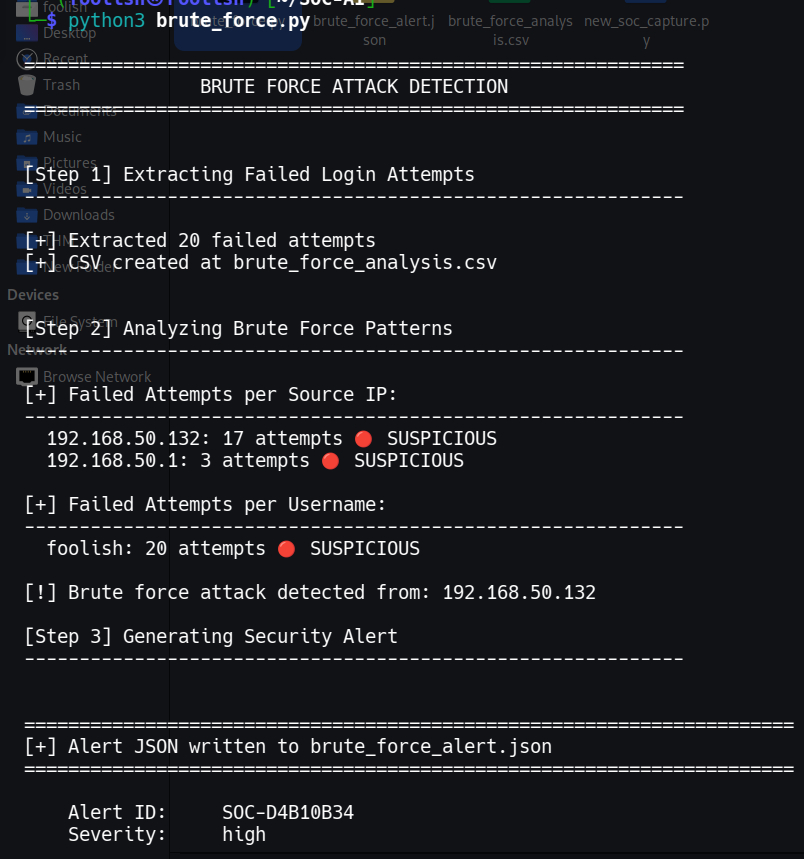Viewport: 804px width, 859px height.
Task: Go to the Desktop sidebar location
Action: [68, 33]
